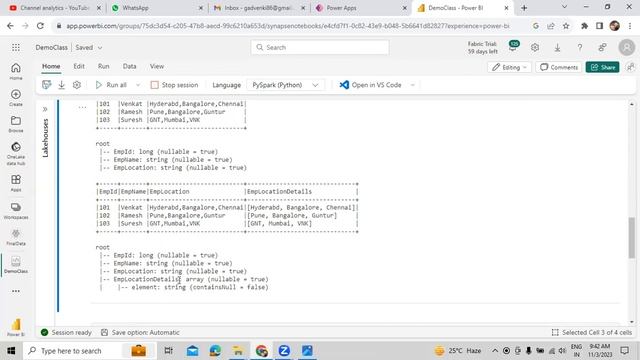This screenshot has height=360, width=640.
Task: Click Open in VS Code button
Action: point(371,85)
